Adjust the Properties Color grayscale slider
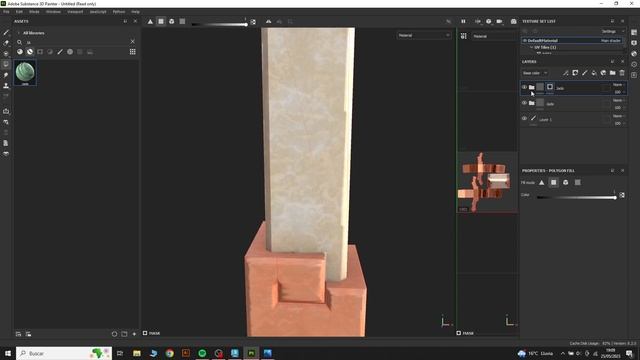This screenshot has height=360, width=640. coord(577,198)
